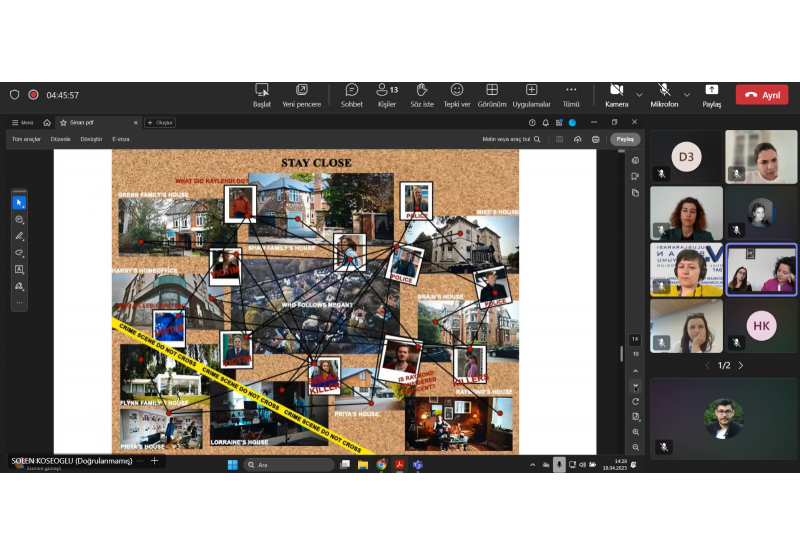Screen dimensions: 800x554
Task: Click the Windows Start button
Action: click(x=233, y=464)
